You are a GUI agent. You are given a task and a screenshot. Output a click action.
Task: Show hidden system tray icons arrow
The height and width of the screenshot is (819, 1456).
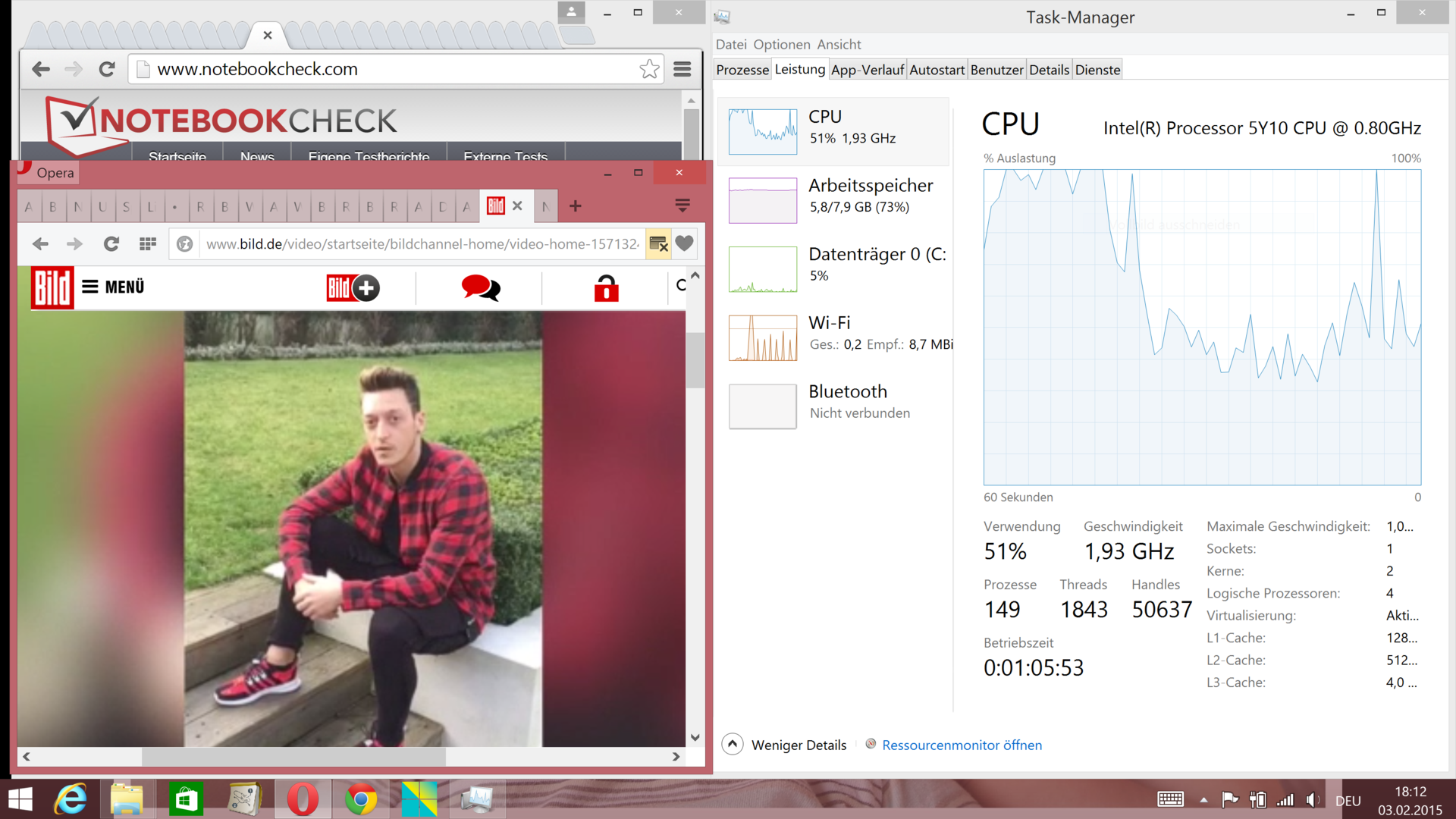[1203, 799]
